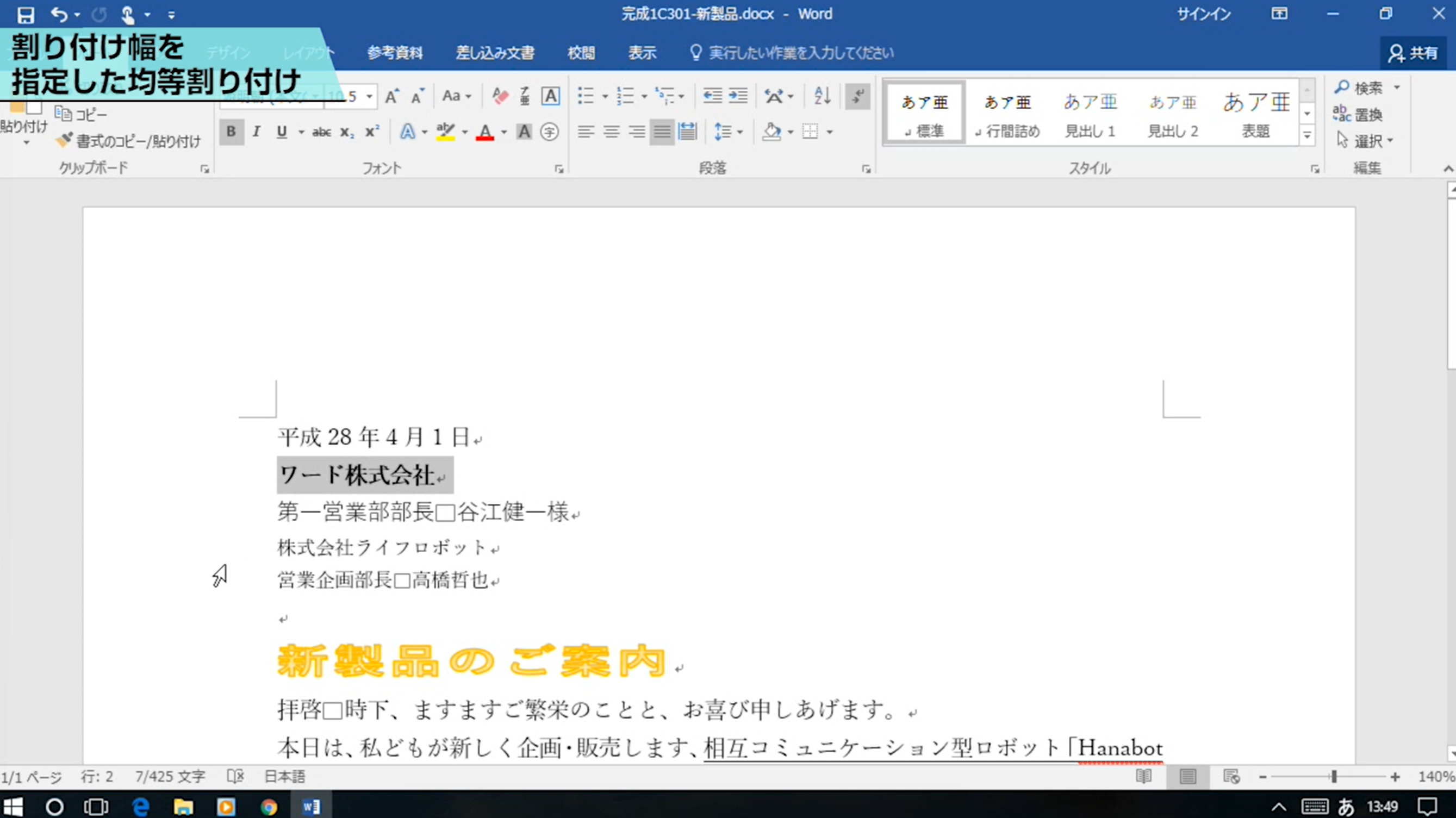Click the Center align paragraph icon
Viewport: 1456px width, 818px height.
(611, 132)
